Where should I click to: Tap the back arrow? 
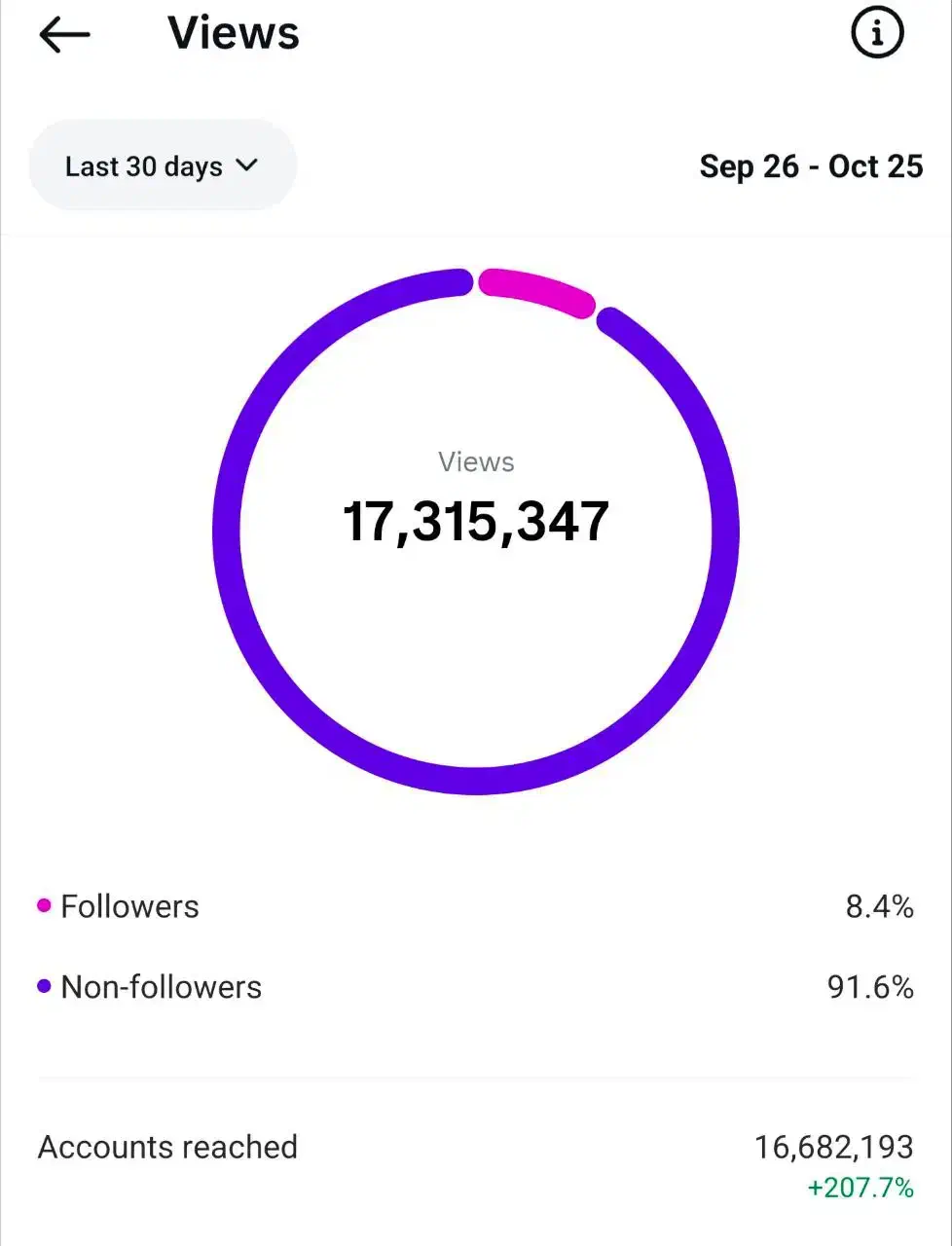click(x=64, y=35)
